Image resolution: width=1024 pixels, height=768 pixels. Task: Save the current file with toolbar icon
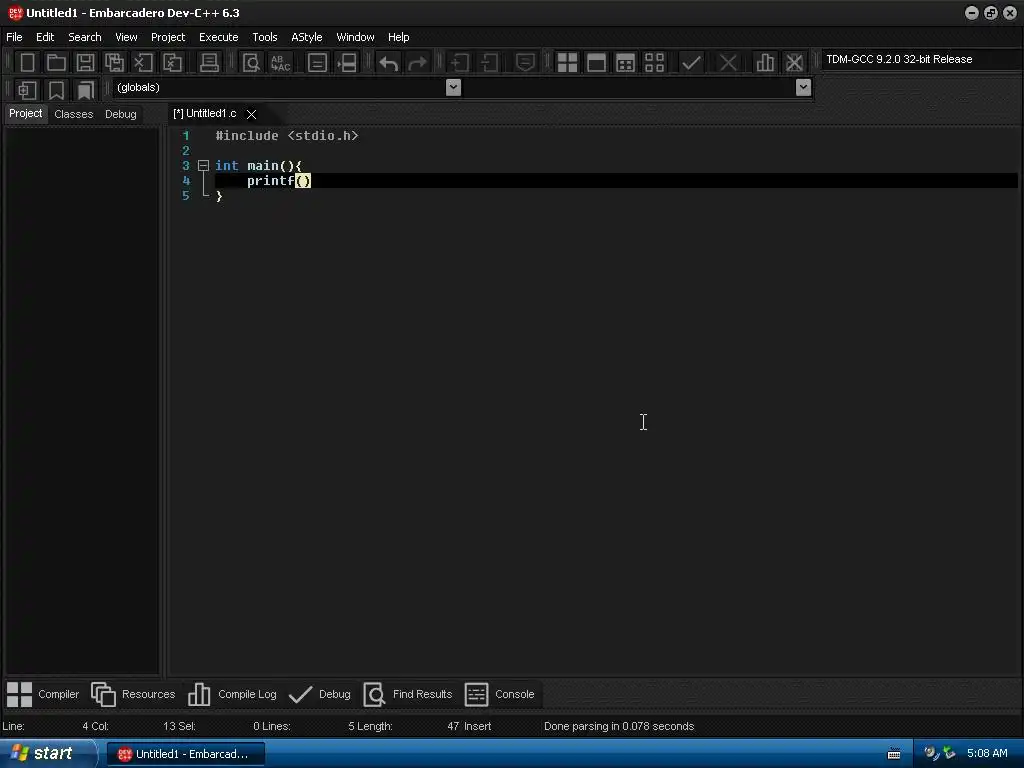[85, 63]
